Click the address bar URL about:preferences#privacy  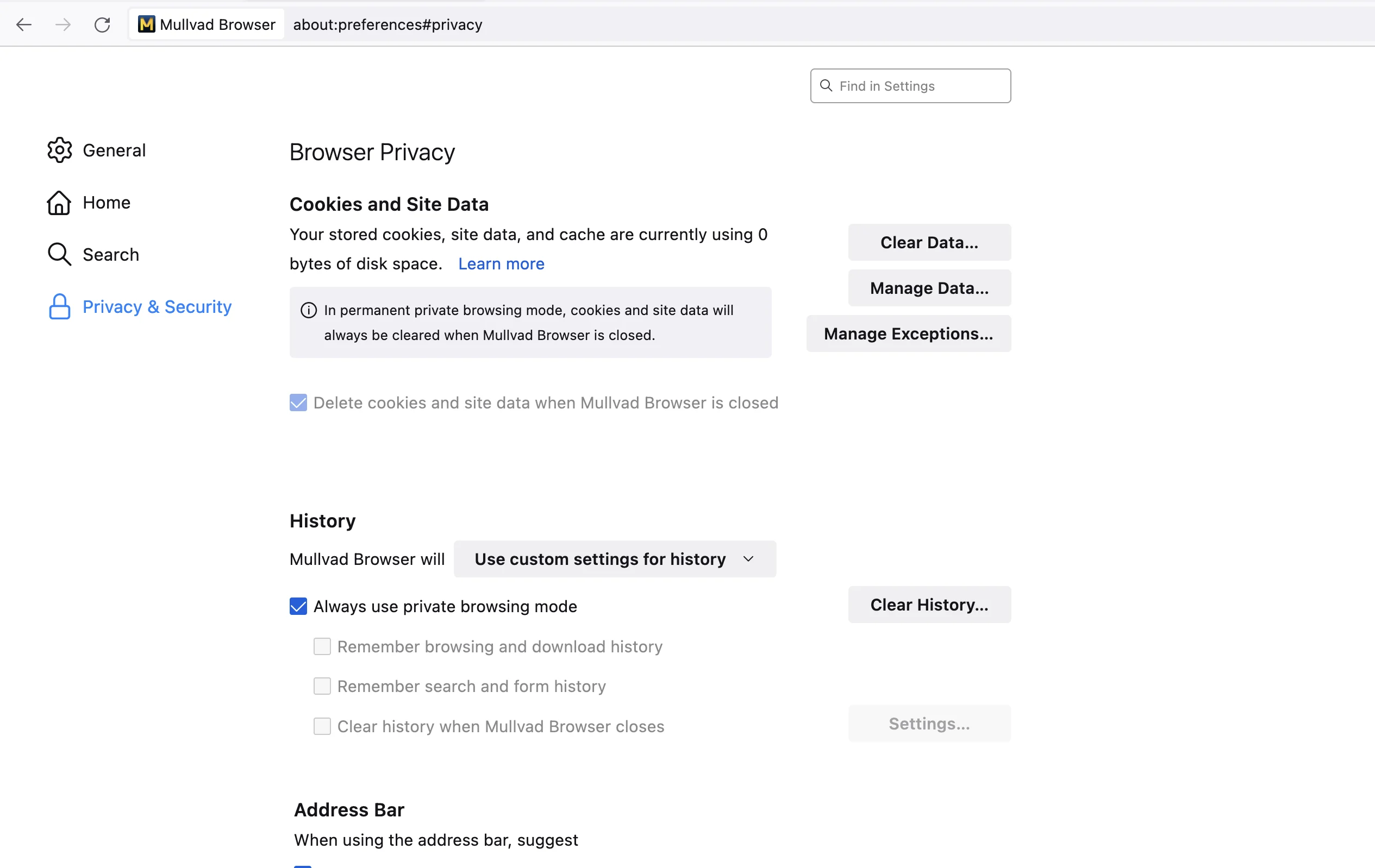tap(387, 24)
